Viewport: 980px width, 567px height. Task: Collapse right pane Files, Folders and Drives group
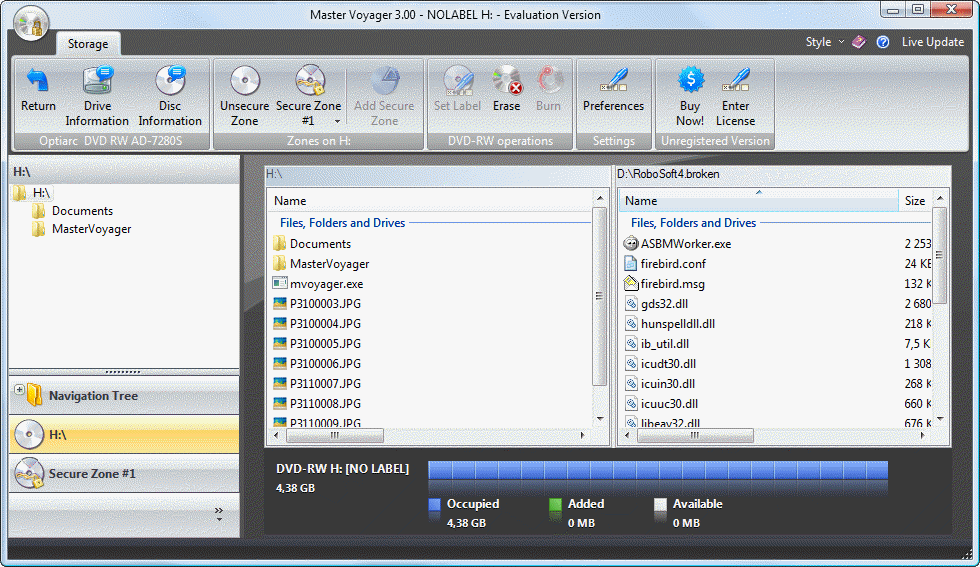pos(693,223)
